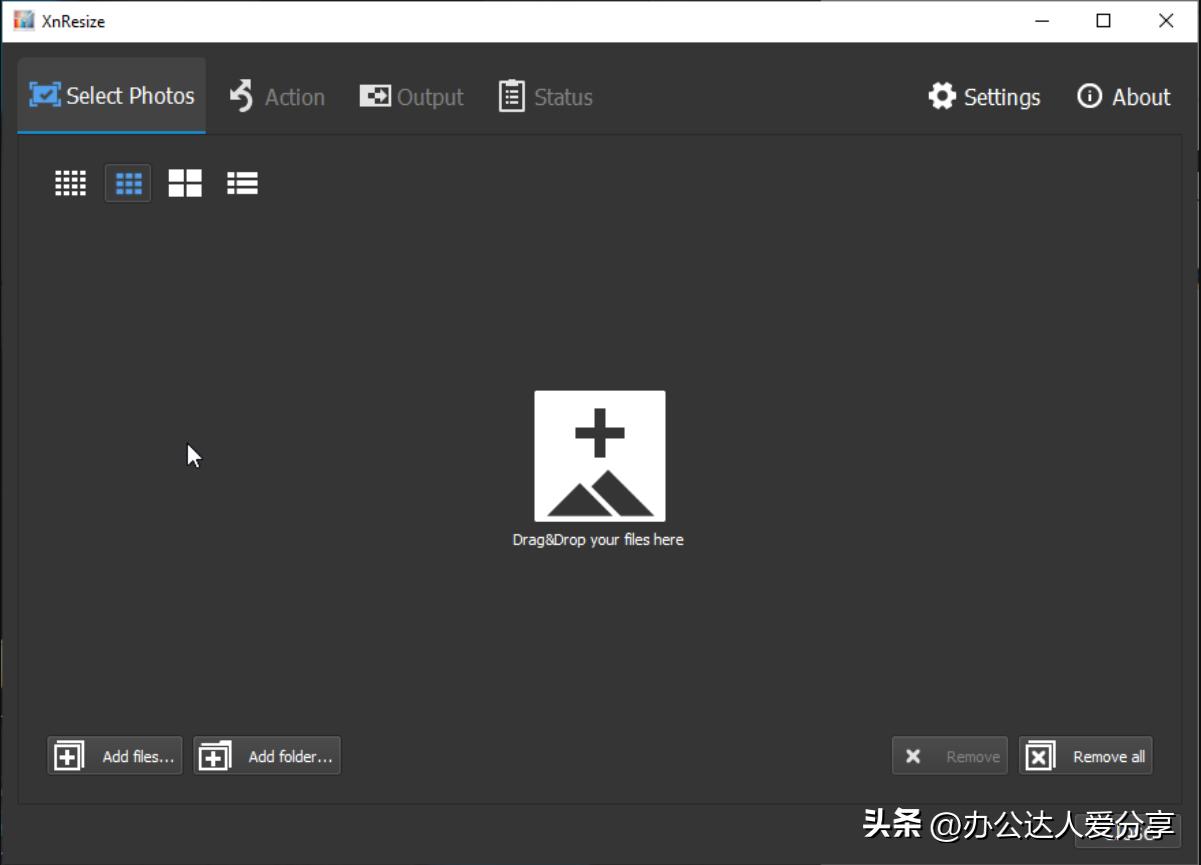Switch to small grid thumbnail view

click(x=70, y=183)
